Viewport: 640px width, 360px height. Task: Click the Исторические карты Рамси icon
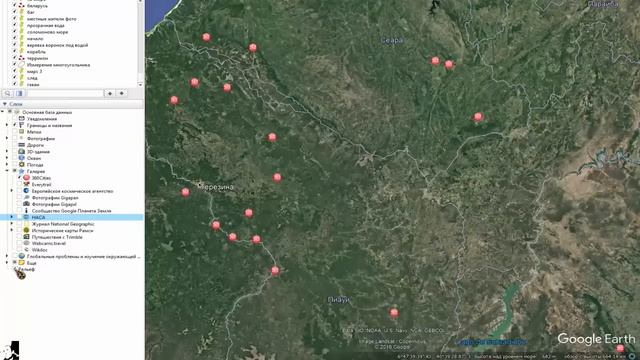click(27, 230)
